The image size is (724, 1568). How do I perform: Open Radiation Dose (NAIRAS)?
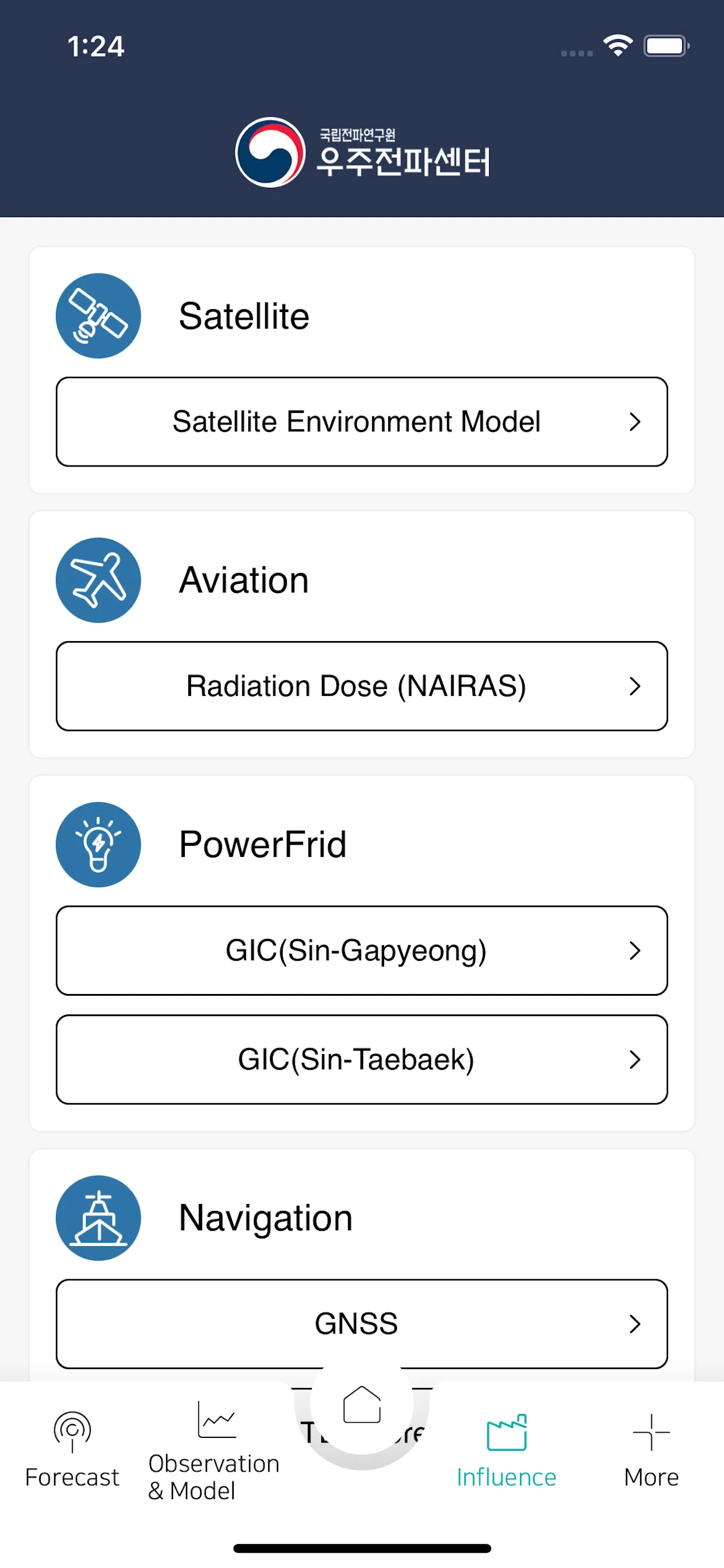click(x=362, y=686)
